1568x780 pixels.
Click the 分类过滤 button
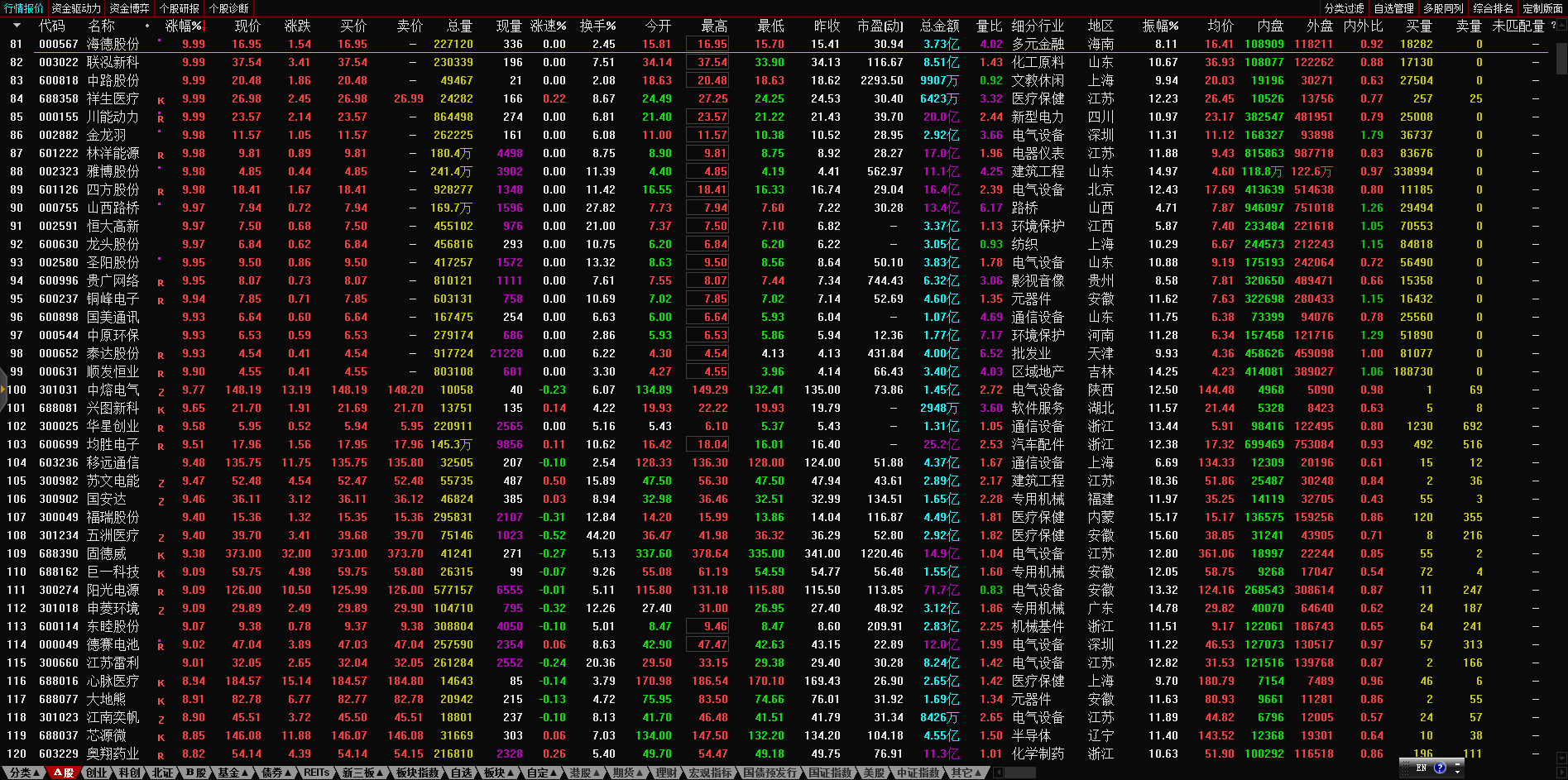pos(1344,8)
